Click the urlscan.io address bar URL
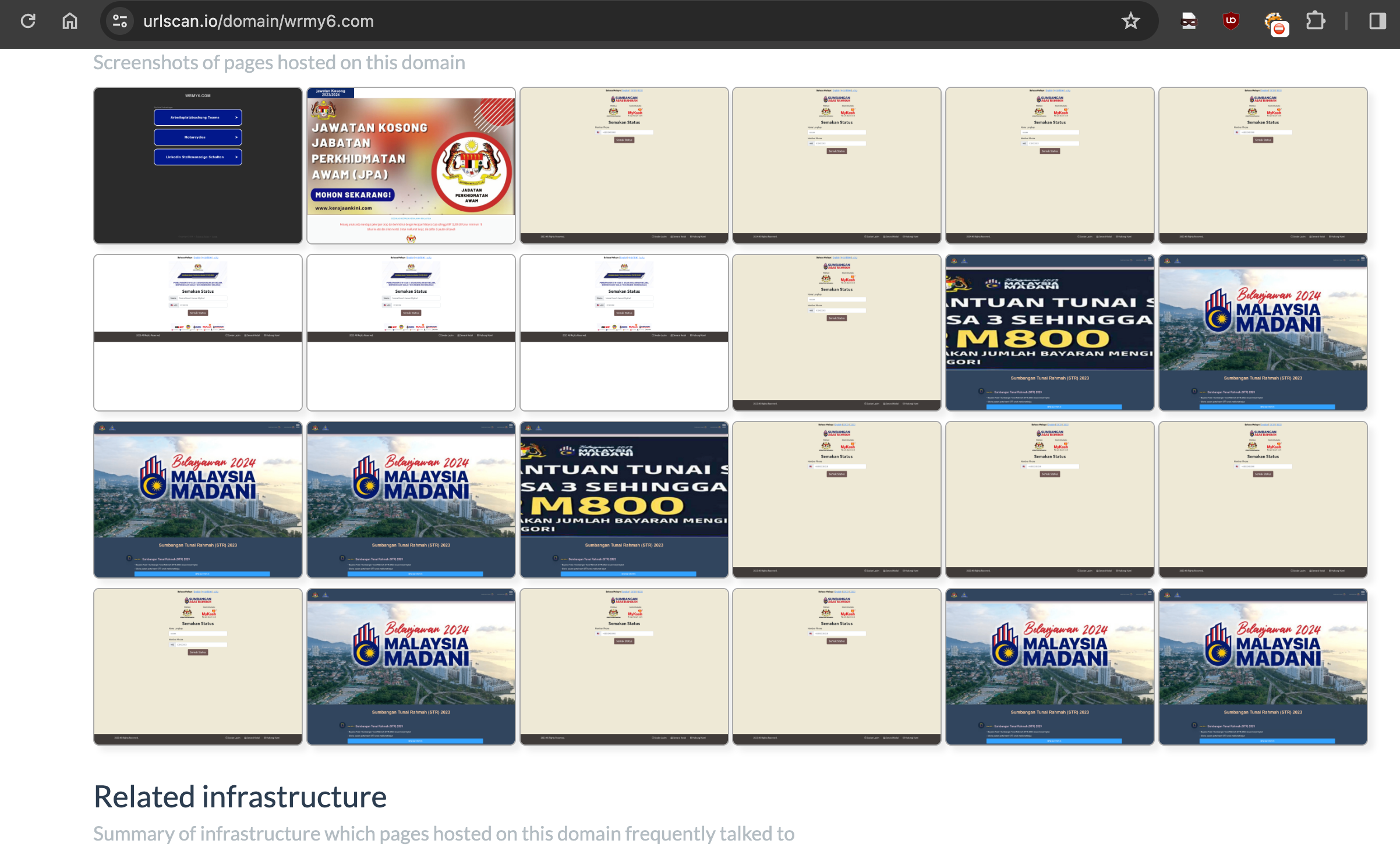1400x865 pixels. [x=259, y=22]
